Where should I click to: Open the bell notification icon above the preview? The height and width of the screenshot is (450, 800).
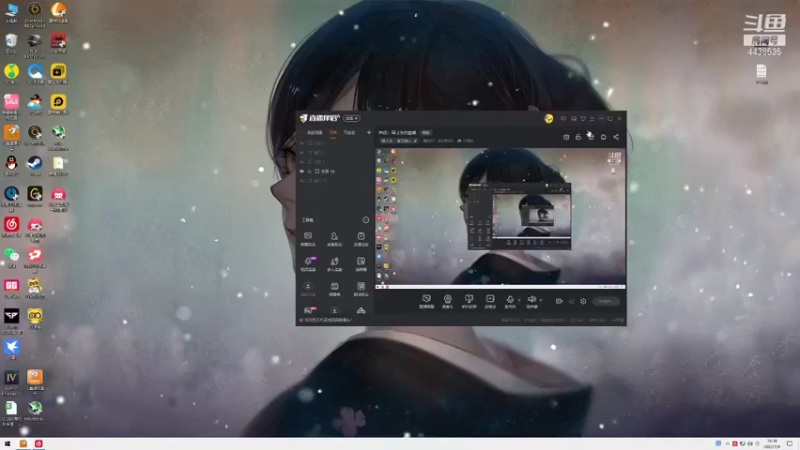click(603, 137)
